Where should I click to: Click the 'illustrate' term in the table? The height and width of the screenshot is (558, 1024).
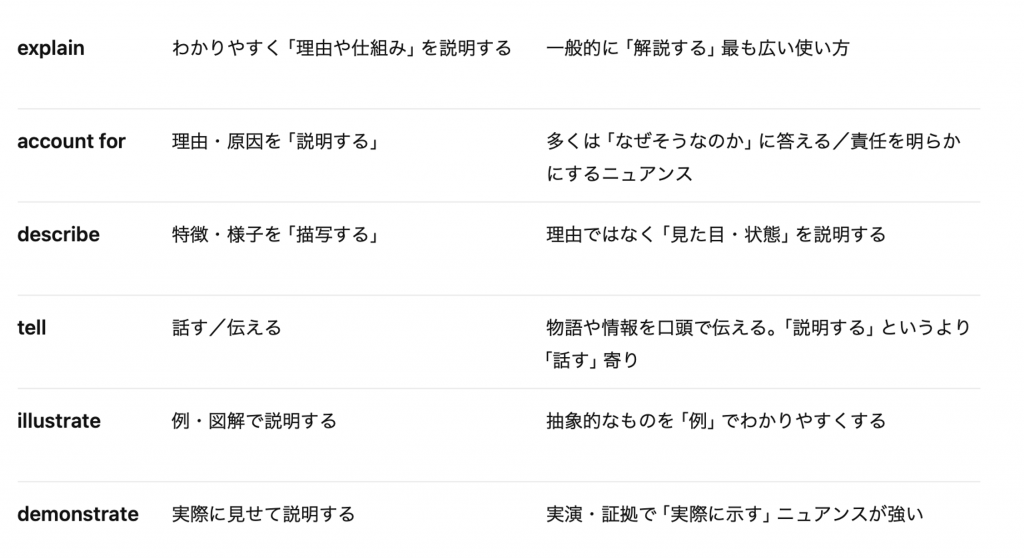(59, 421)
